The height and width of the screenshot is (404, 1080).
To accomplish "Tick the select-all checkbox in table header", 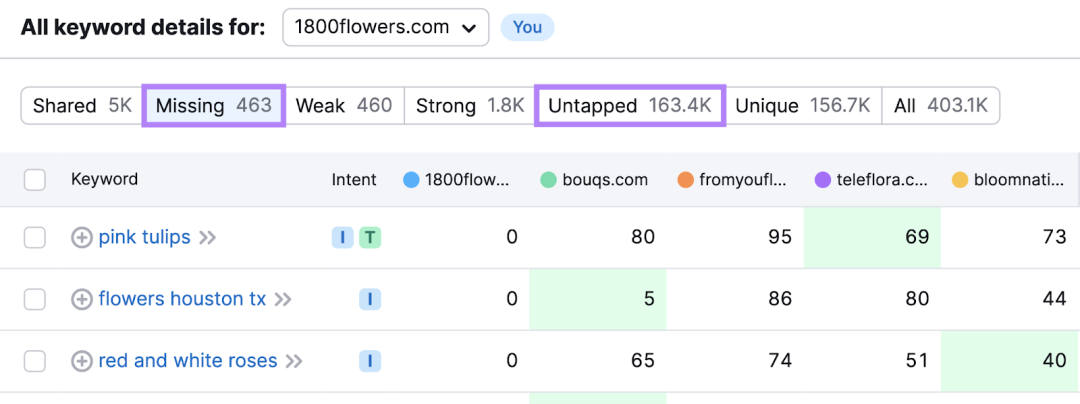I will coord(34,180).
